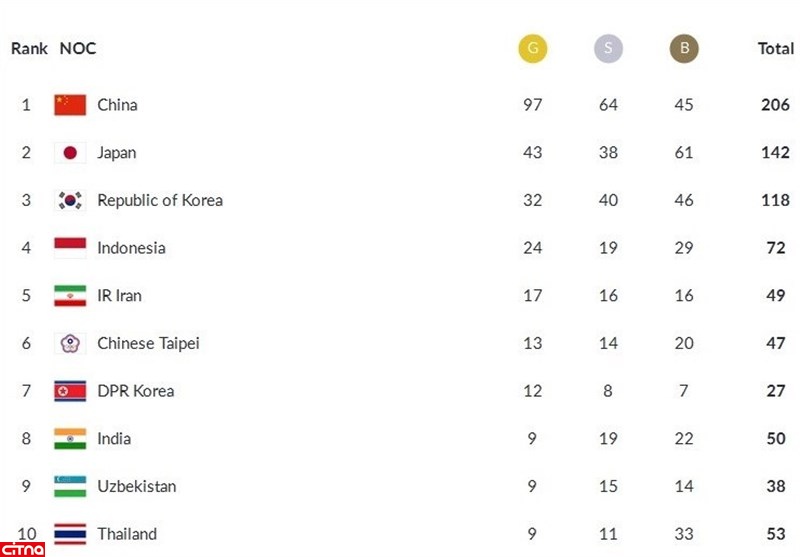
Task: Click the IR Iran flag icon
Action: tap(70, 296)
